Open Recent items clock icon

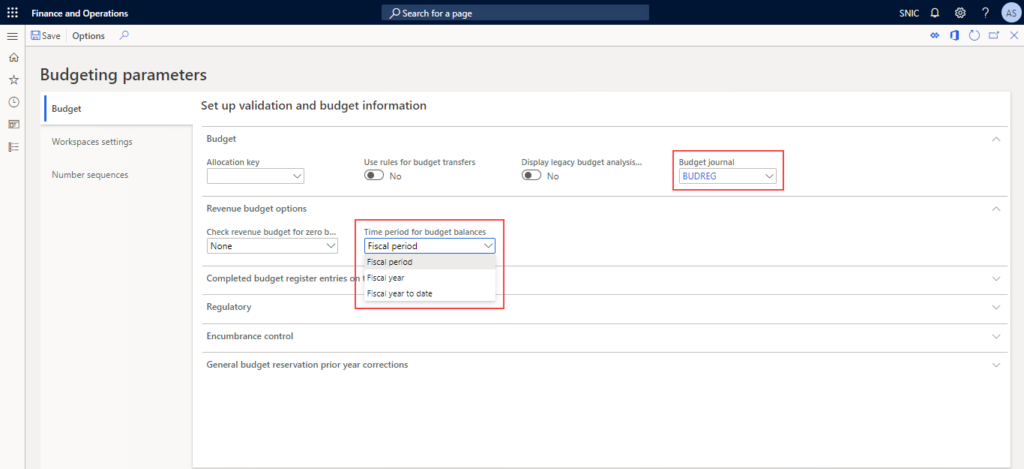tap(13, 102)
